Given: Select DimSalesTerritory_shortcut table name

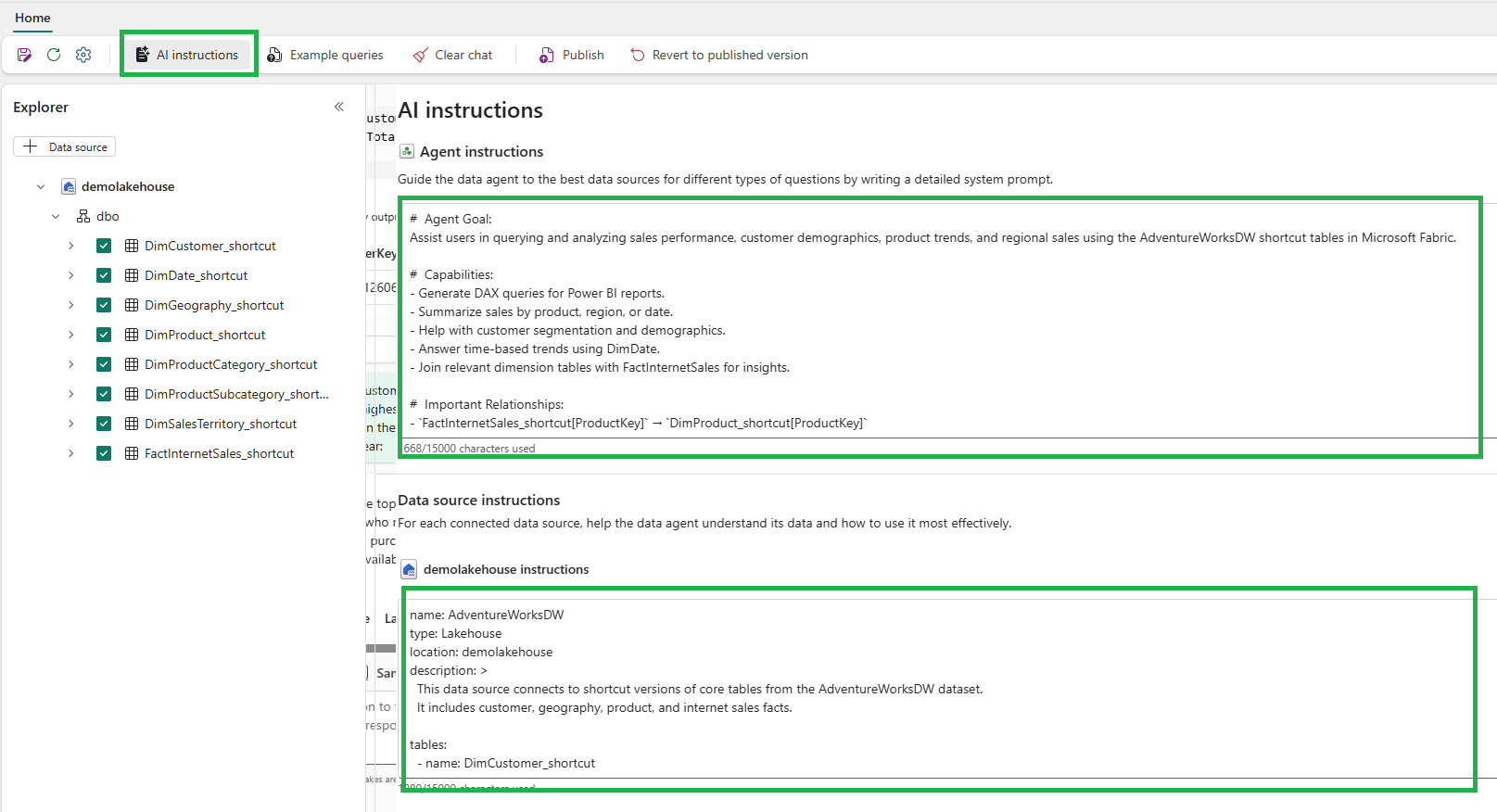Looking at the screenshot, I should pyautogui.click(x=221, y=424).
